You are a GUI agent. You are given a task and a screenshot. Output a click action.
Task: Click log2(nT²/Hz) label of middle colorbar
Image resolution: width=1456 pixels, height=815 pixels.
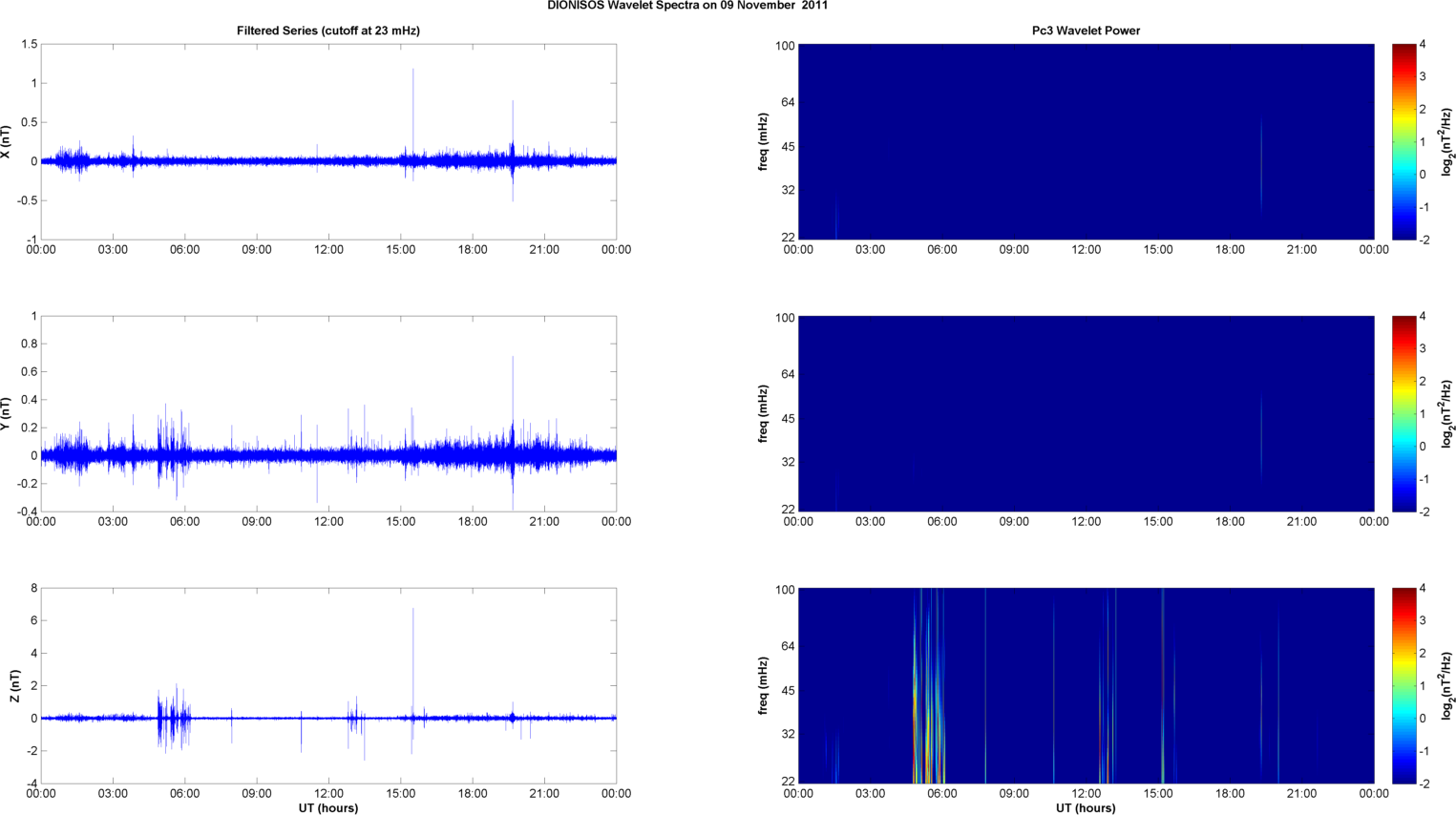click(1447, 413)
